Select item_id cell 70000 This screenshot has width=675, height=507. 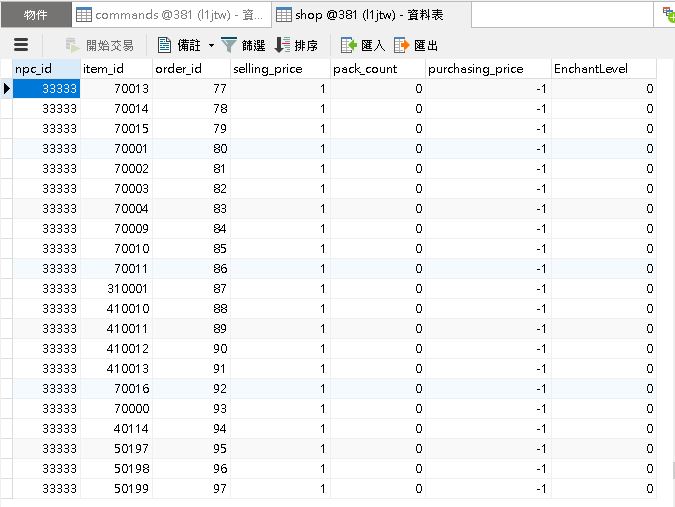point(116,408)
